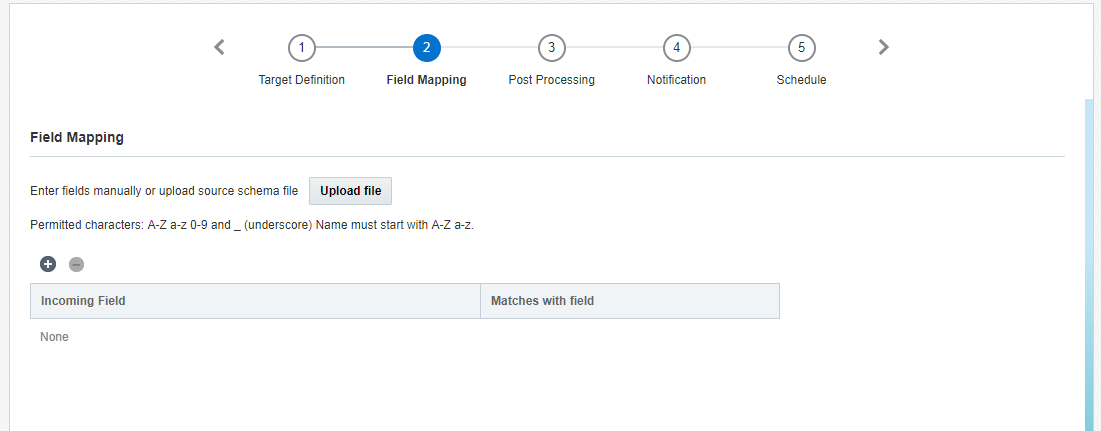The image size is (1101, 431).
Task: Click the highlighted step 2 circle
Action: pos(426,48)
